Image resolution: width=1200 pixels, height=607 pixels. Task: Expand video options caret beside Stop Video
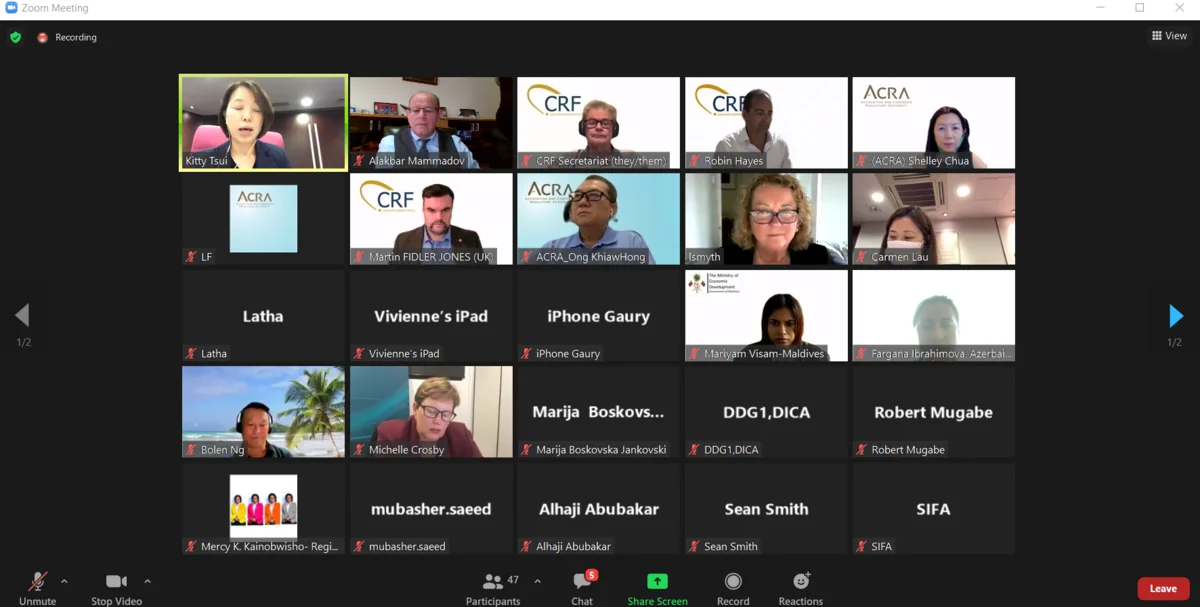[x=147, y=581]
